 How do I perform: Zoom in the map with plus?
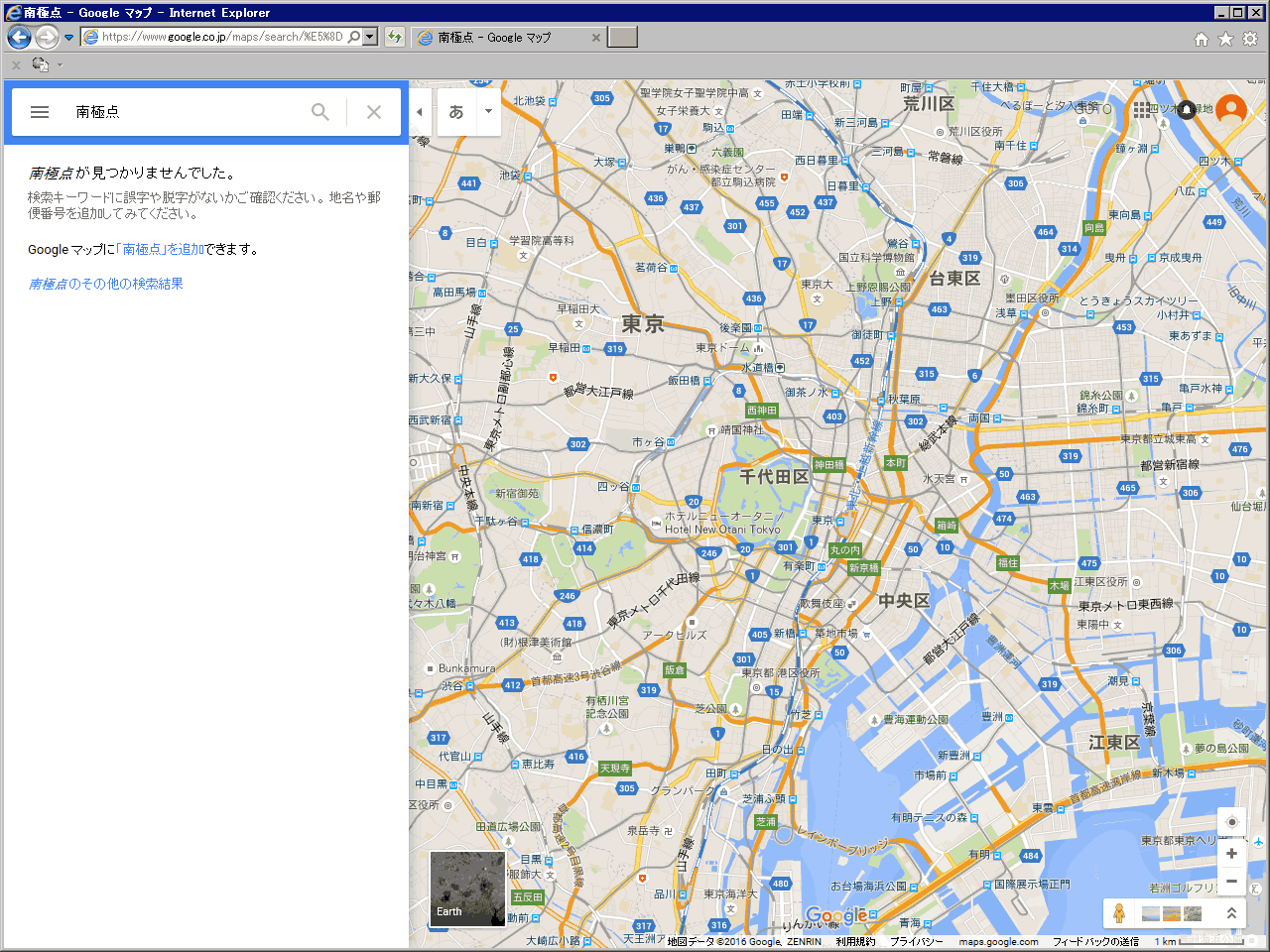1231,854
